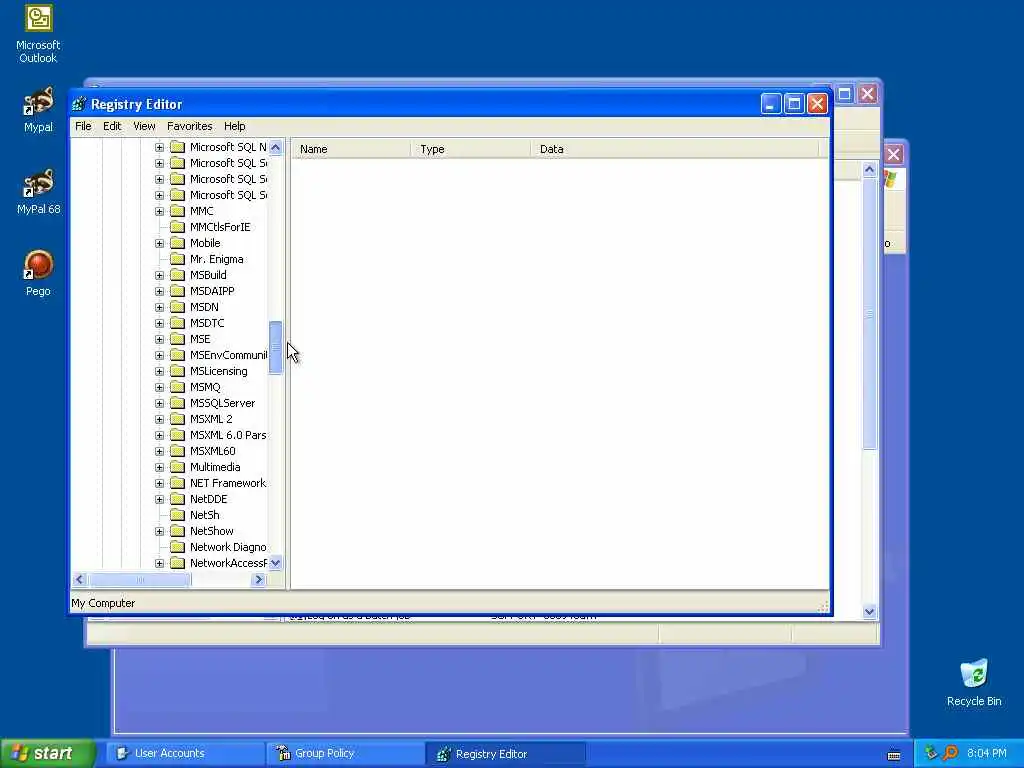
Task: Expand the NetworkAccessProtection key
Action: [159, 563]
